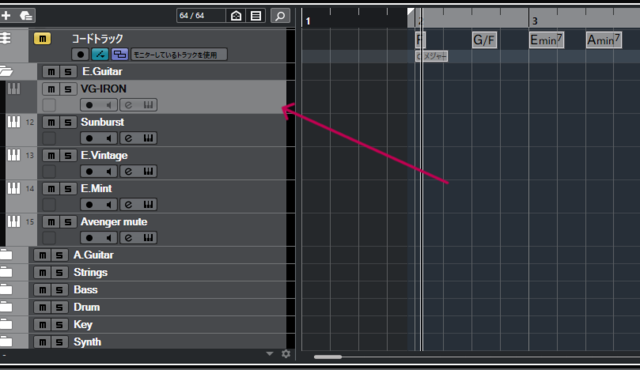Solo the E.Vintage track

[x=68, y=155]
